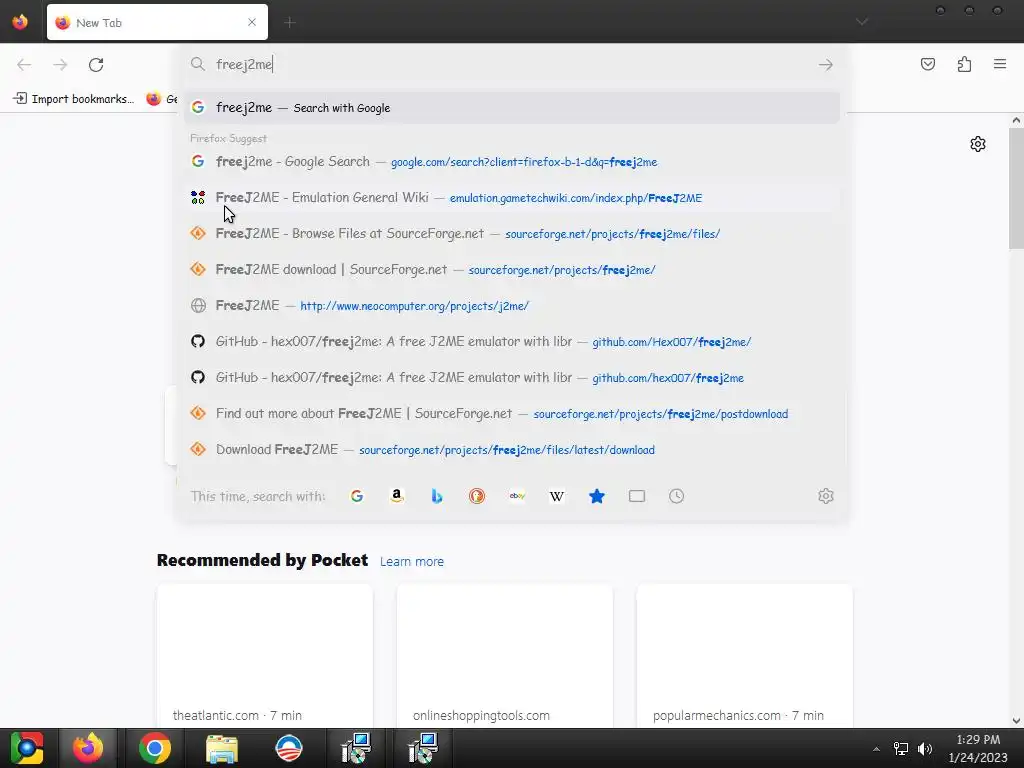Viewport: 1024px width, 768px height.
Task: Open network status tray icon
Action: pyautogui.click(x=901, y=748)
